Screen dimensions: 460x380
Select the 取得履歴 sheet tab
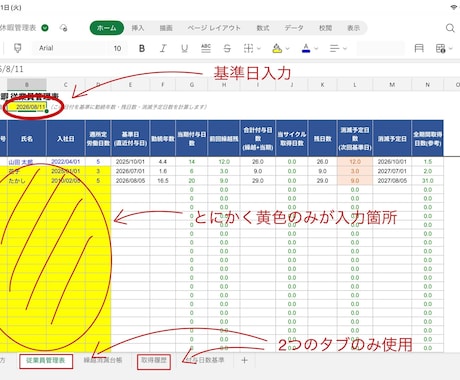pyautogui.click(x=154, y=360)
